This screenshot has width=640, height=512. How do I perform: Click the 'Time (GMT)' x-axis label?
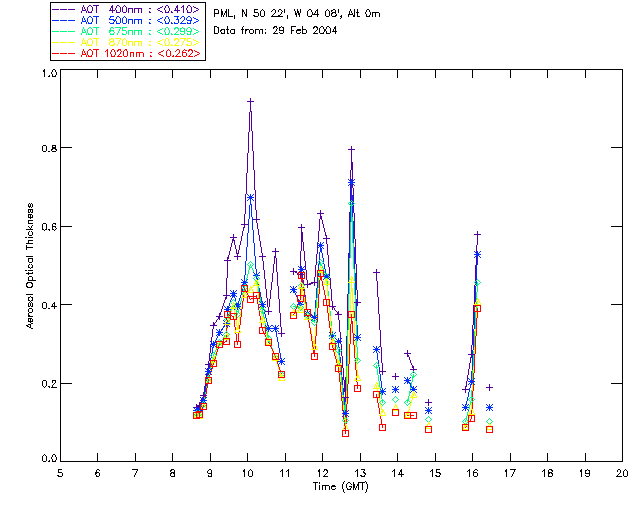[x=340, y=486]
